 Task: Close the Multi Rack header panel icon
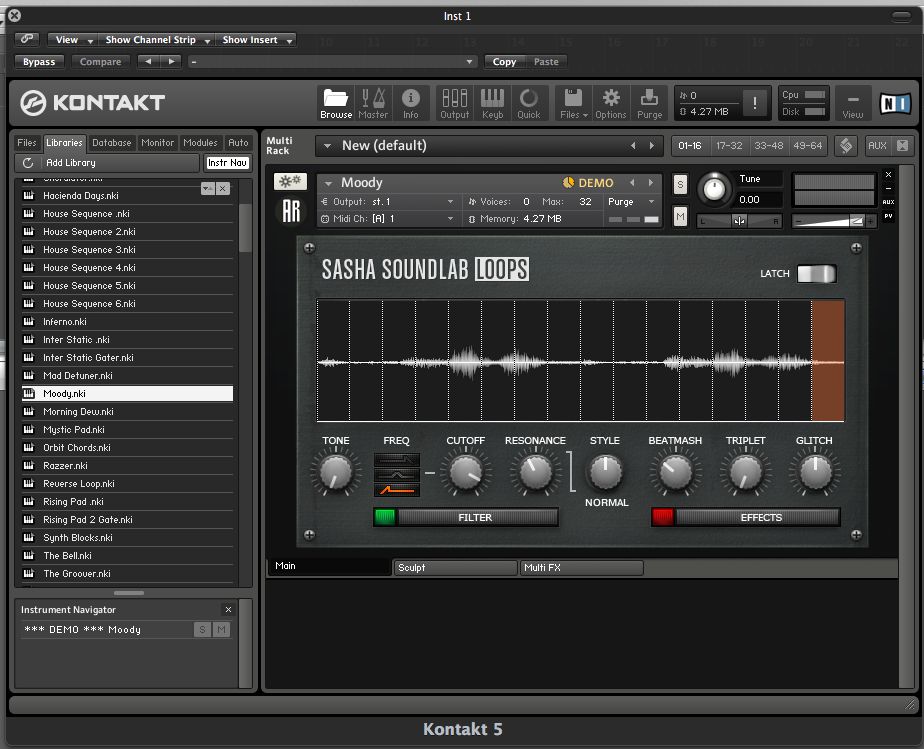[902, 146]
